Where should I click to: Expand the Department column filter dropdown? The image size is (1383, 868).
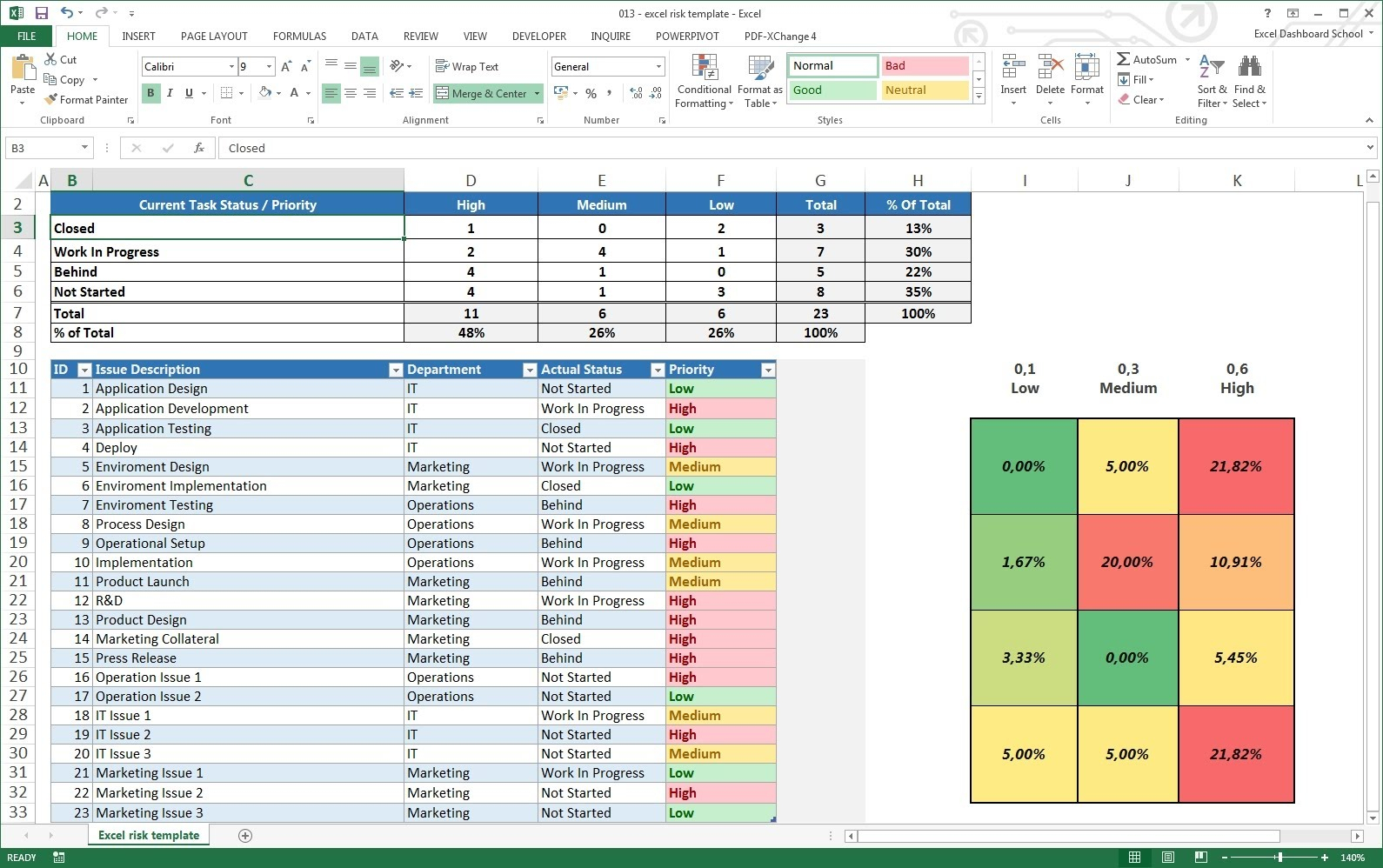click(x=529, y=371)
